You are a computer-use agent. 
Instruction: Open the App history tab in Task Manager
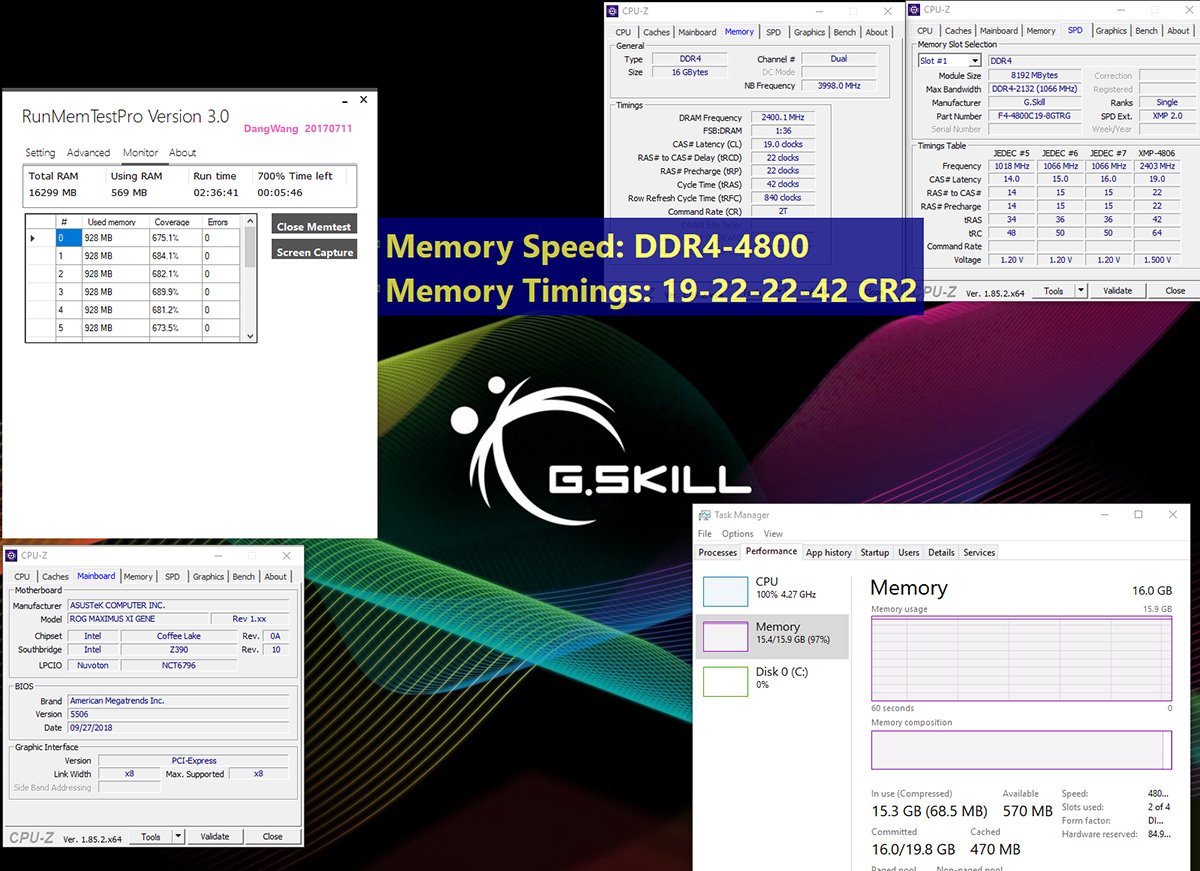pyautogui.click(x=828, y=552)
